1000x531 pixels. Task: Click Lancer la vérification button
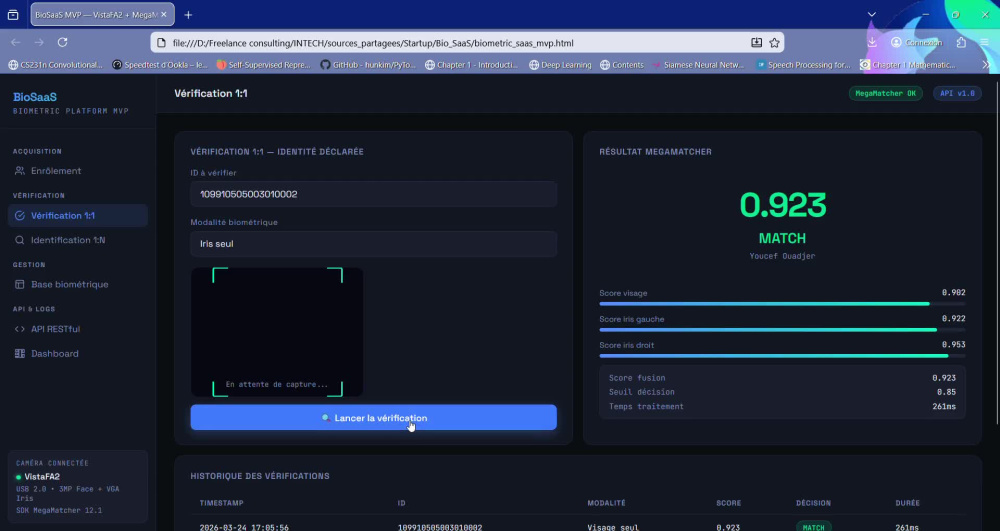click(x=373, y=418)
